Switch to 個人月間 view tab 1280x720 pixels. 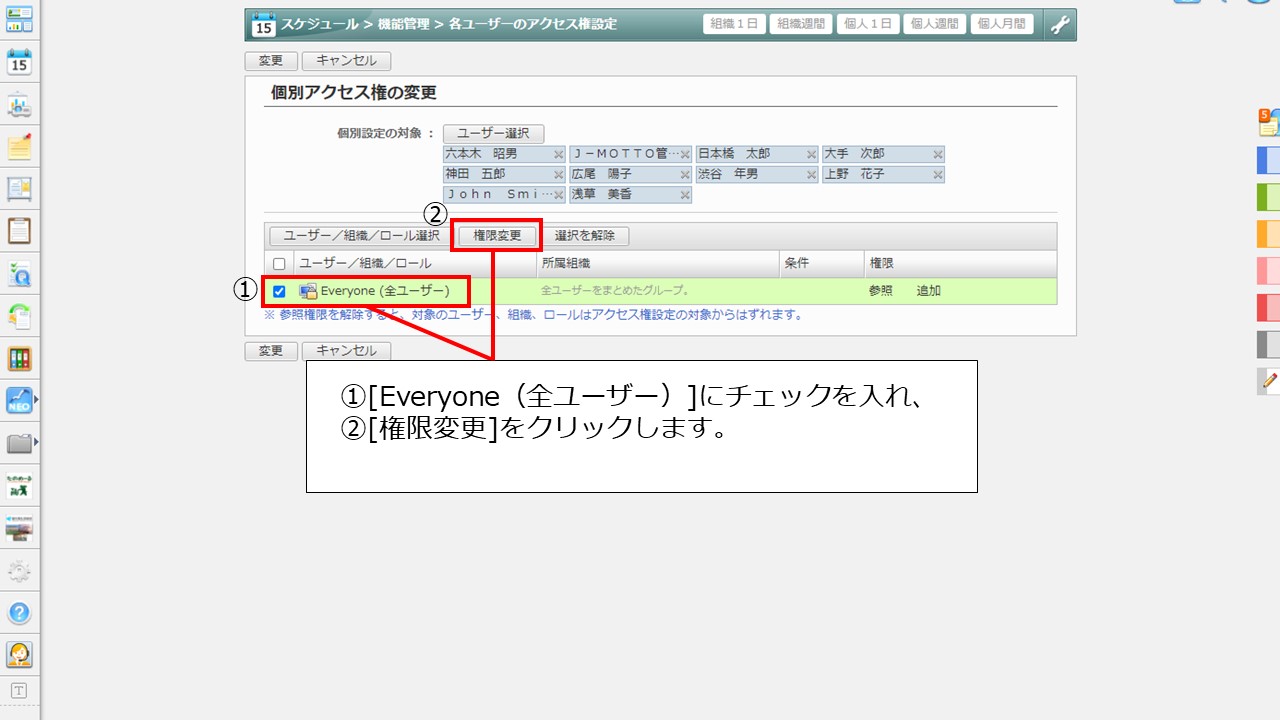click(x=1001, y=24)
